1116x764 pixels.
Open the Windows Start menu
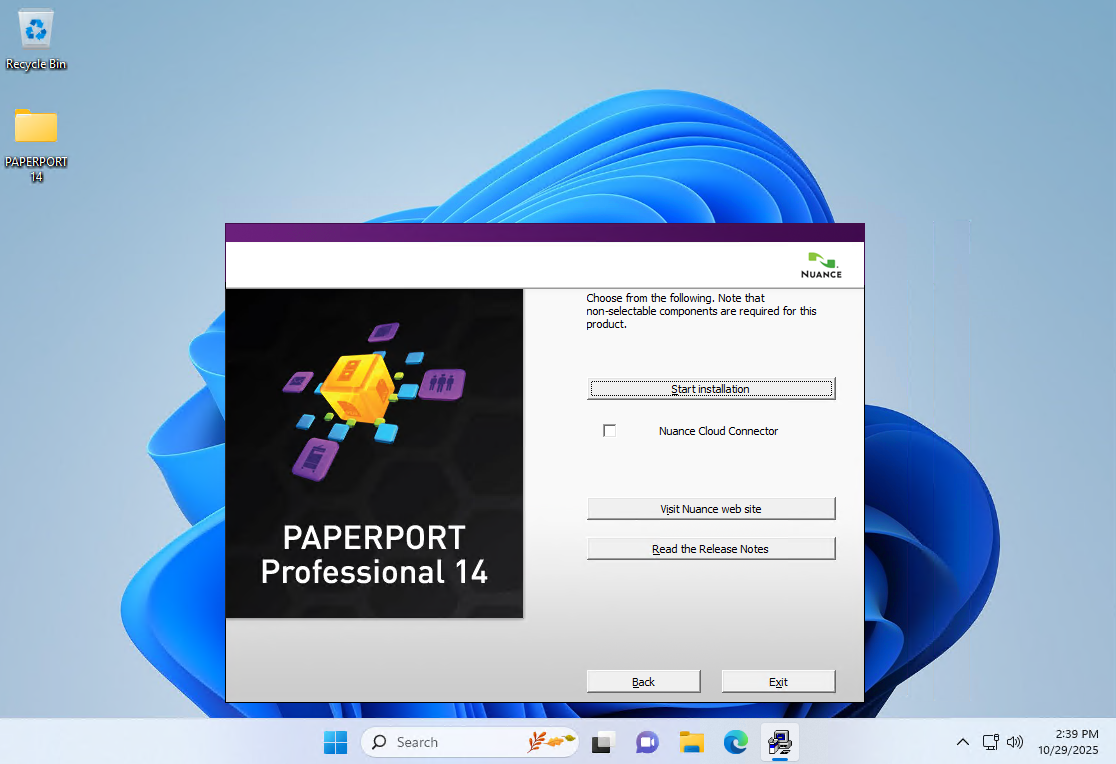pos(335,742)
